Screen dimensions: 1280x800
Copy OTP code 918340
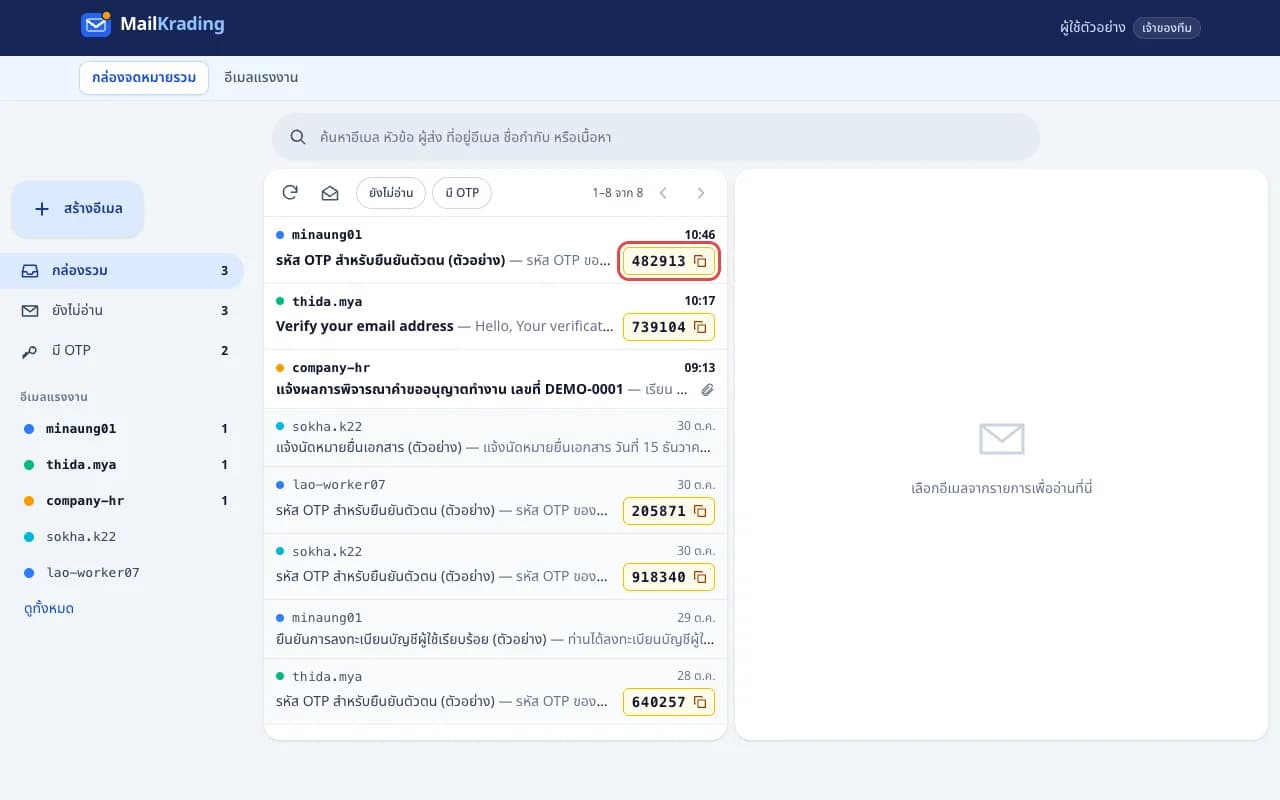[669, 577]
